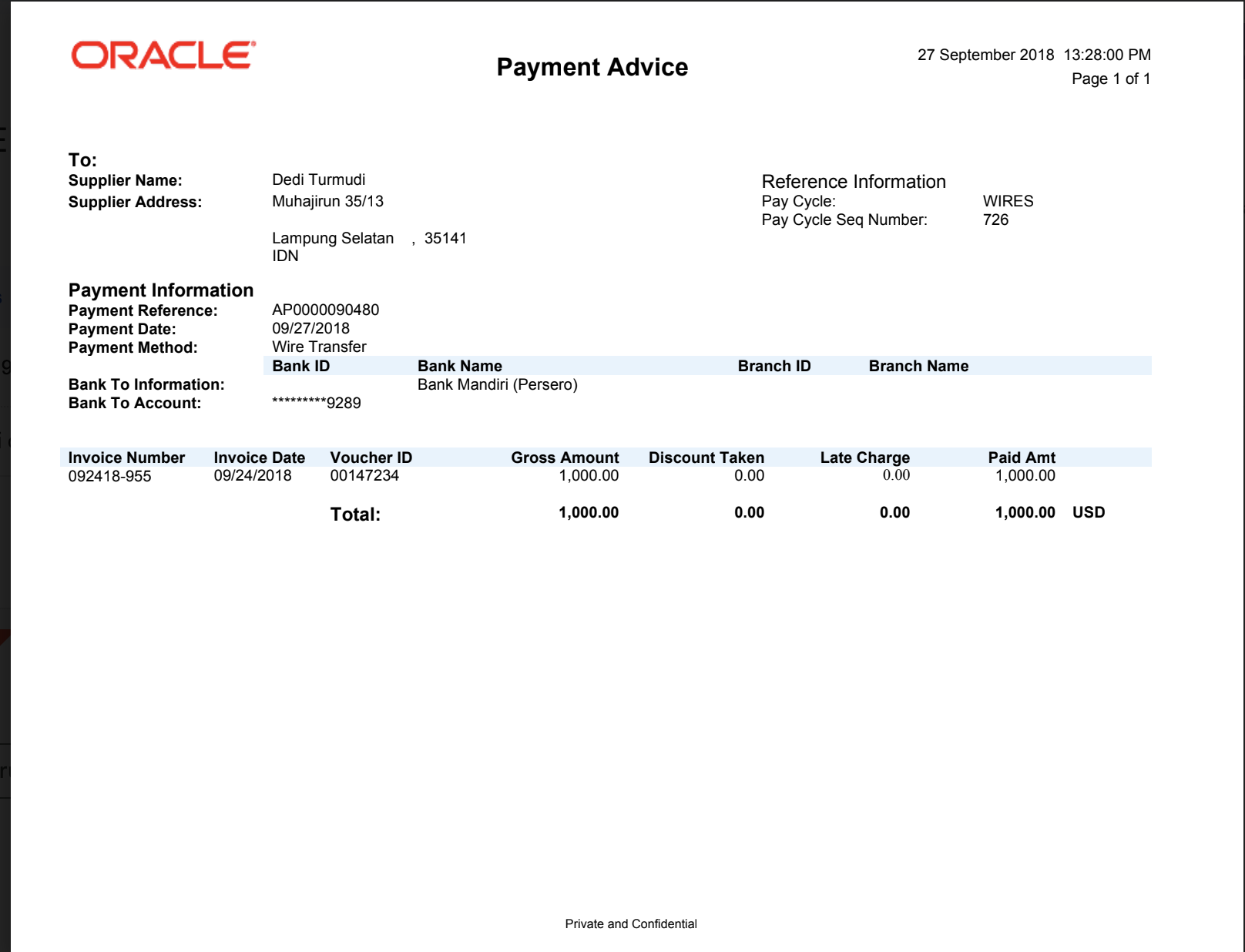The width and height of the screenshot is (1245, 952).
Task: Click the Bank ID column header
Action: pos(300,366)
